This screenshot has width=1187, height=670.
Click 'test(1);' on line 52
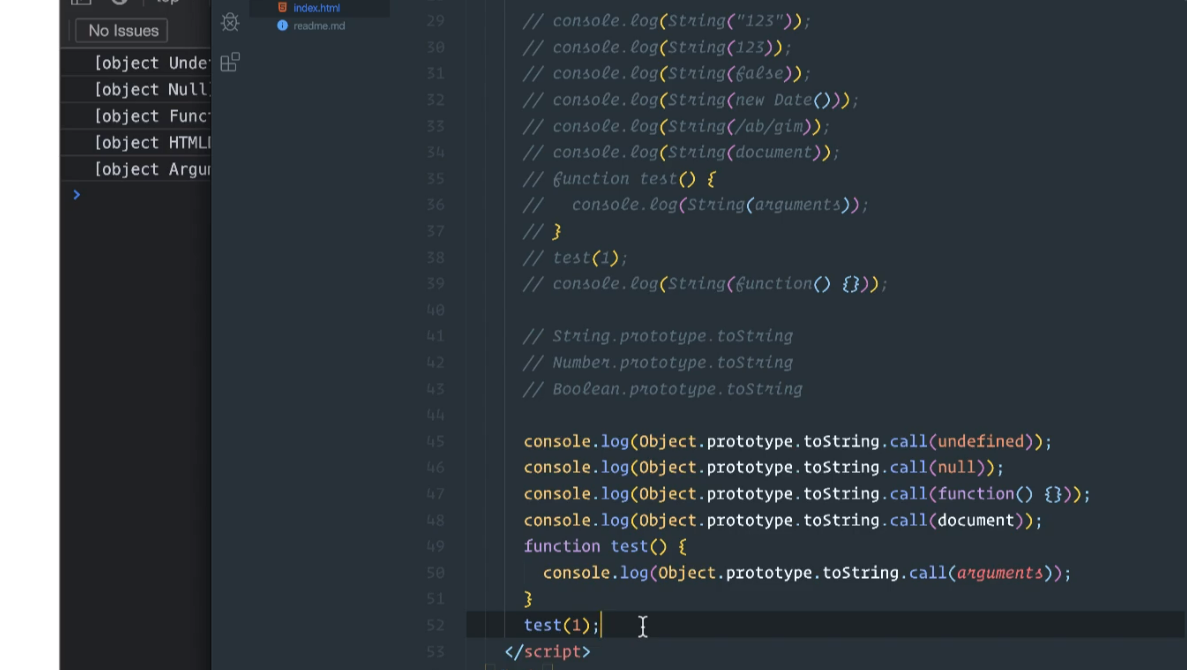tap(561, 625)
